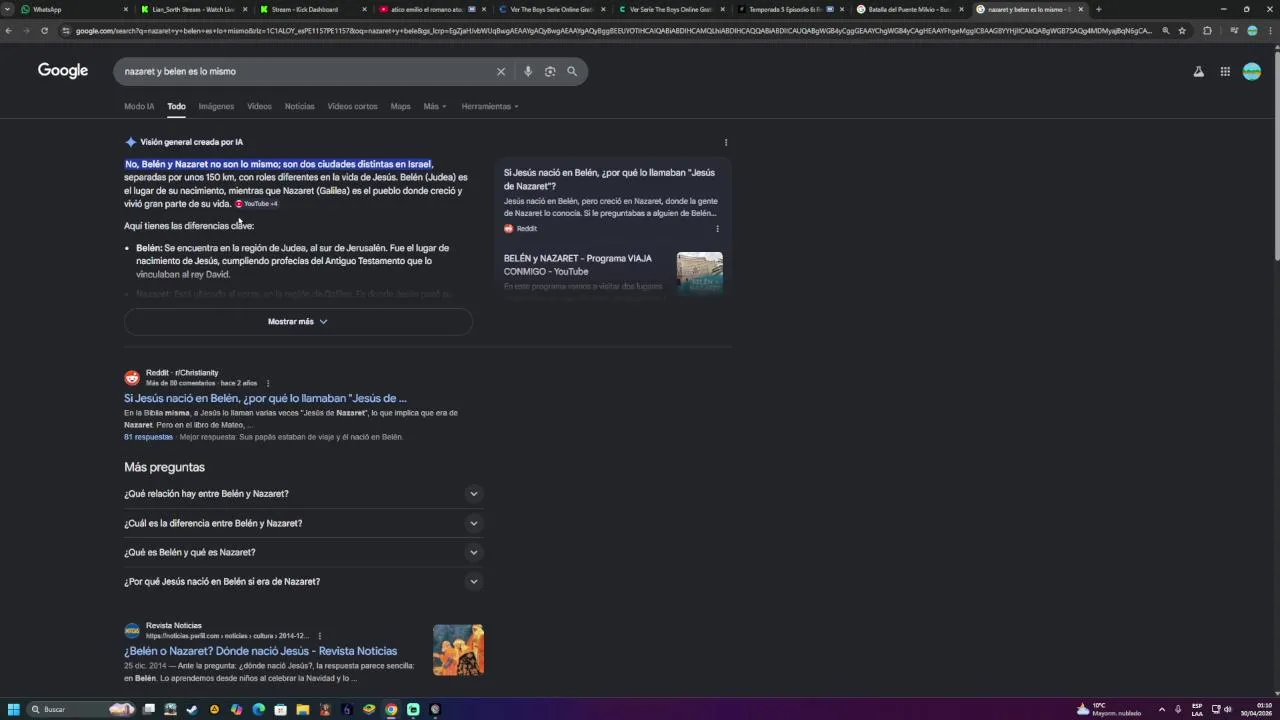Click the search query input field
This screenshot has height=720, width=1280.
click(x=305, y=71)
